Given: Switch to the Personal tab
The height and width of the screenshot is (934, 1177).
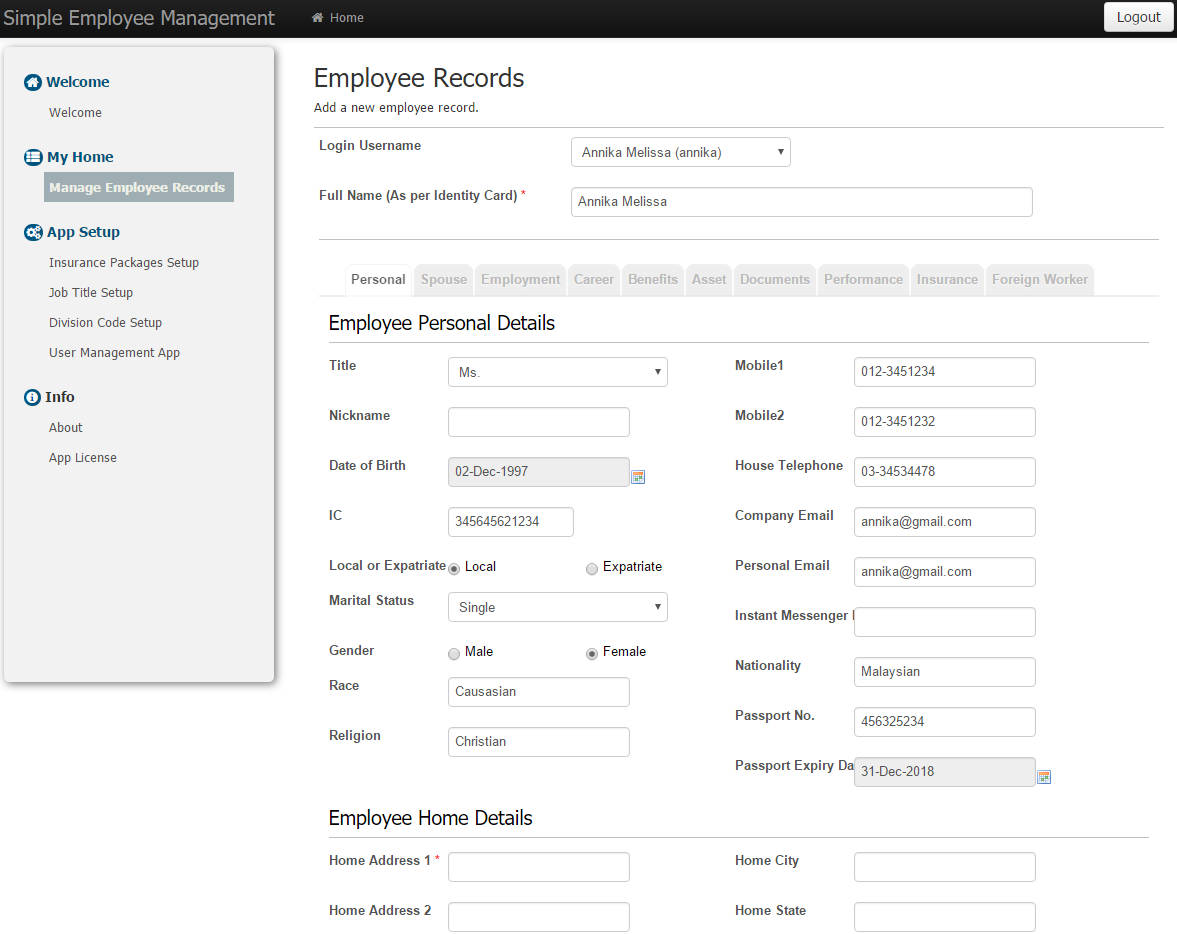Looking at the screenshot, I should [378, 279].
